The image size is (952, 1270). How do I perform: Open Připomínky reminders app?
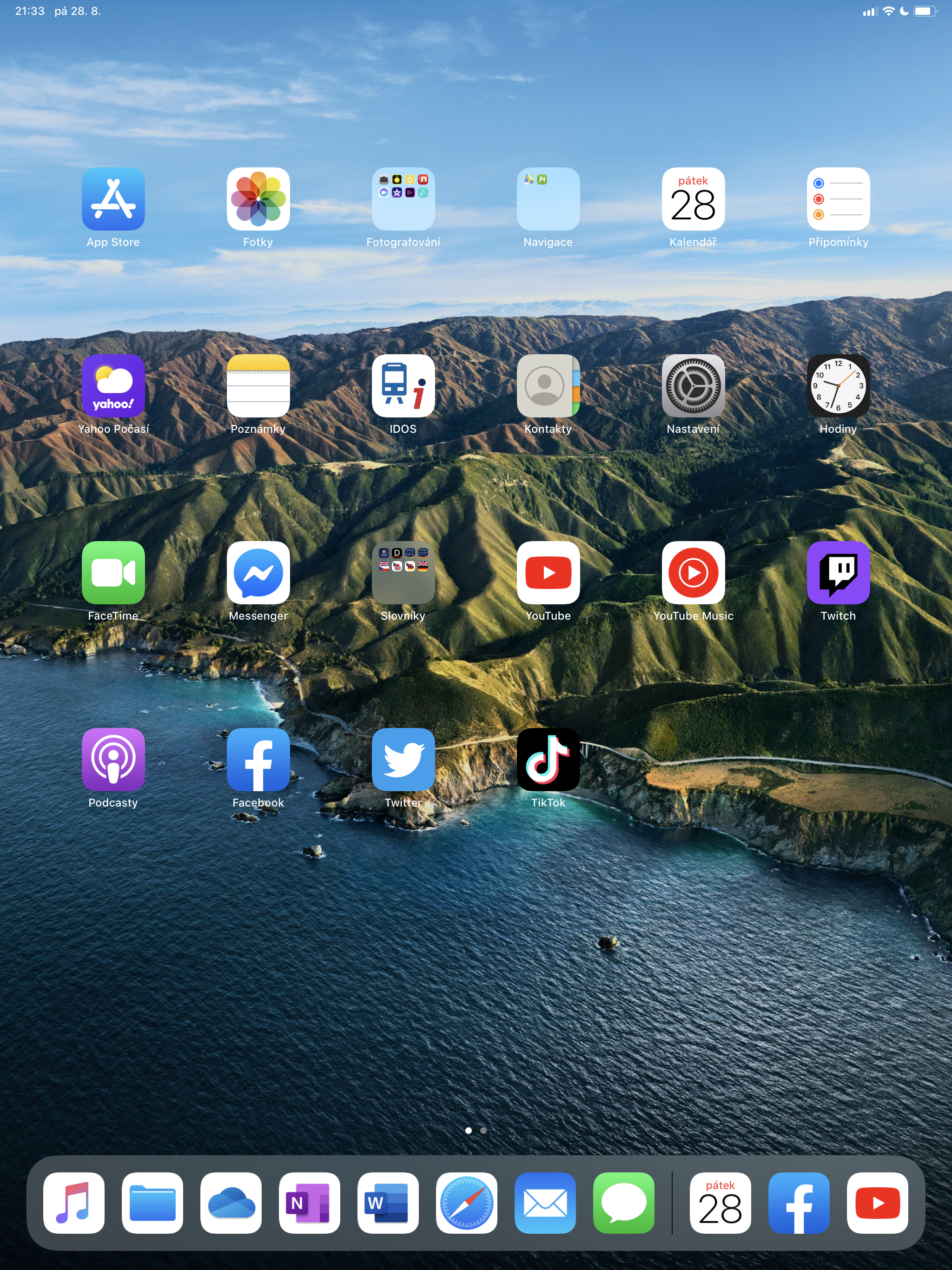point(838,198)
